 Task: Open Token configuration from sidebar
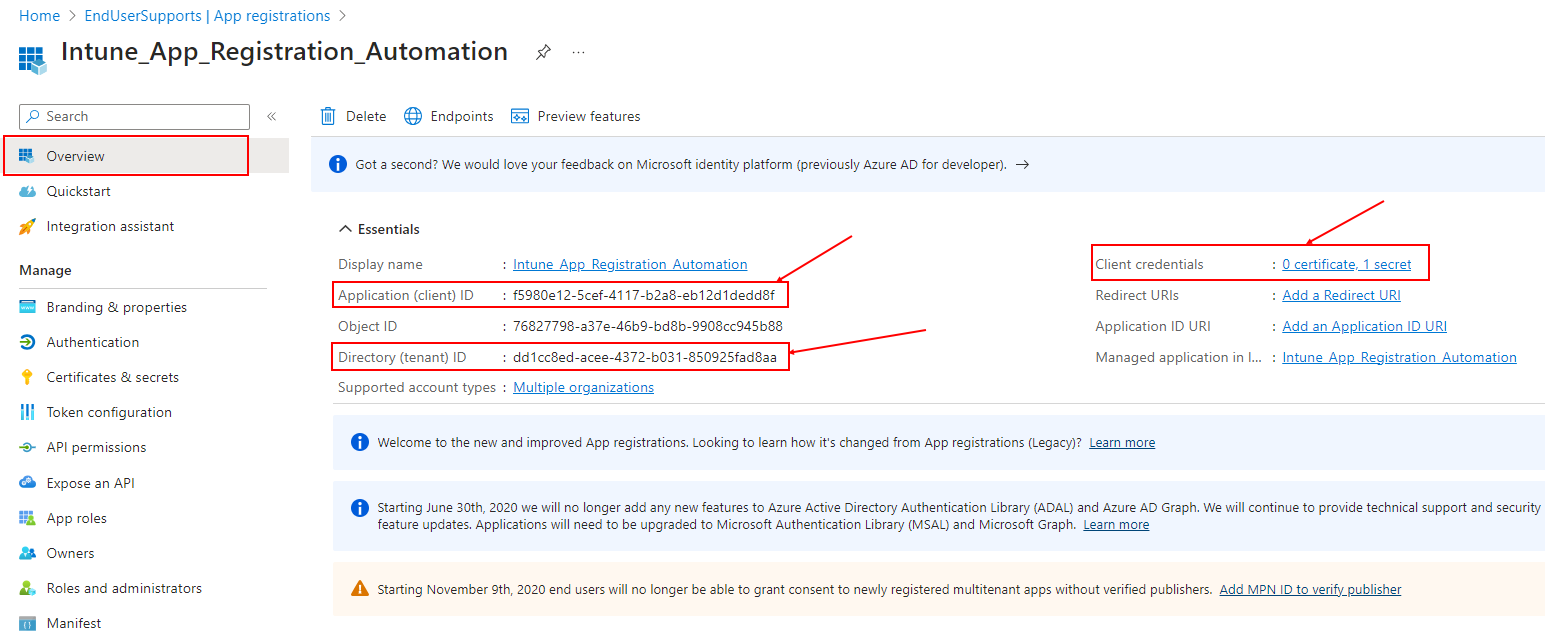coord(109,412)
